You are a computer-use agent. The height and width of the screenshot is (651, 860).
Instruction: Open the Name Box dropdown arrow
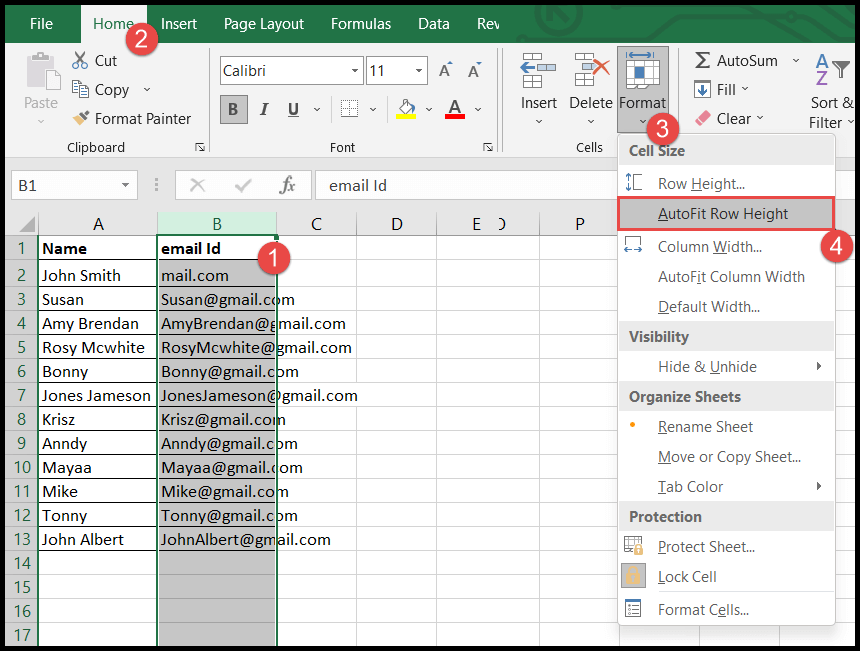[126, 185]
